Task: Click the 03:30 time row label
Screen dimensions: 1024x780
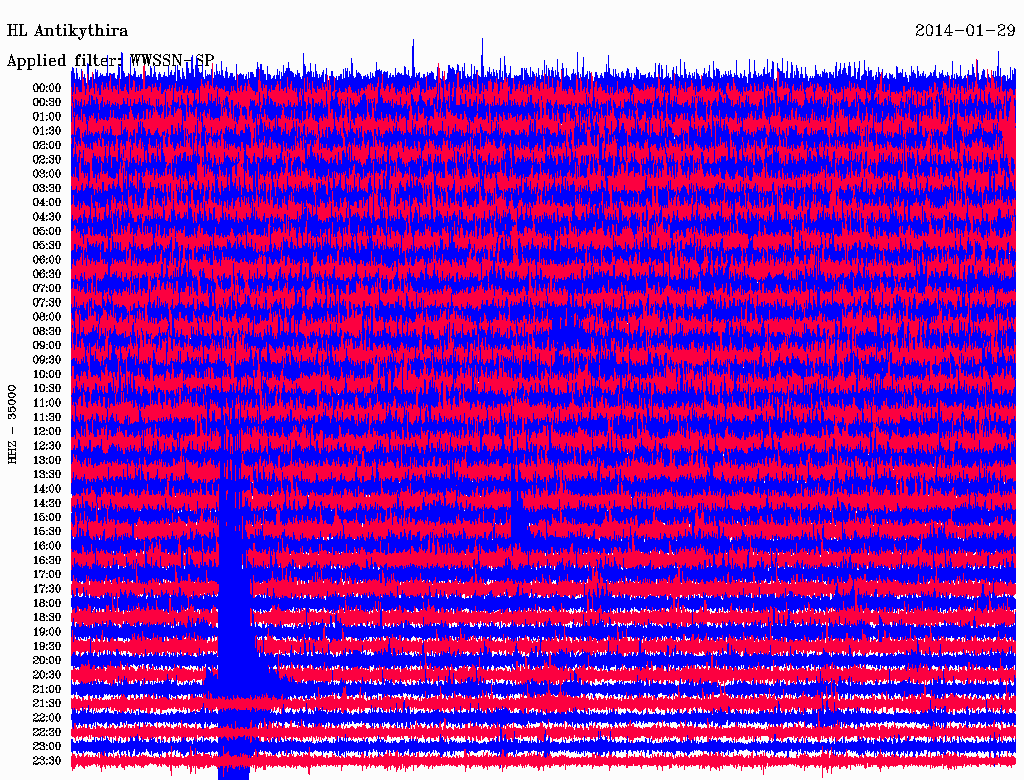Action: pyautogui.click(x=46, y=188)
